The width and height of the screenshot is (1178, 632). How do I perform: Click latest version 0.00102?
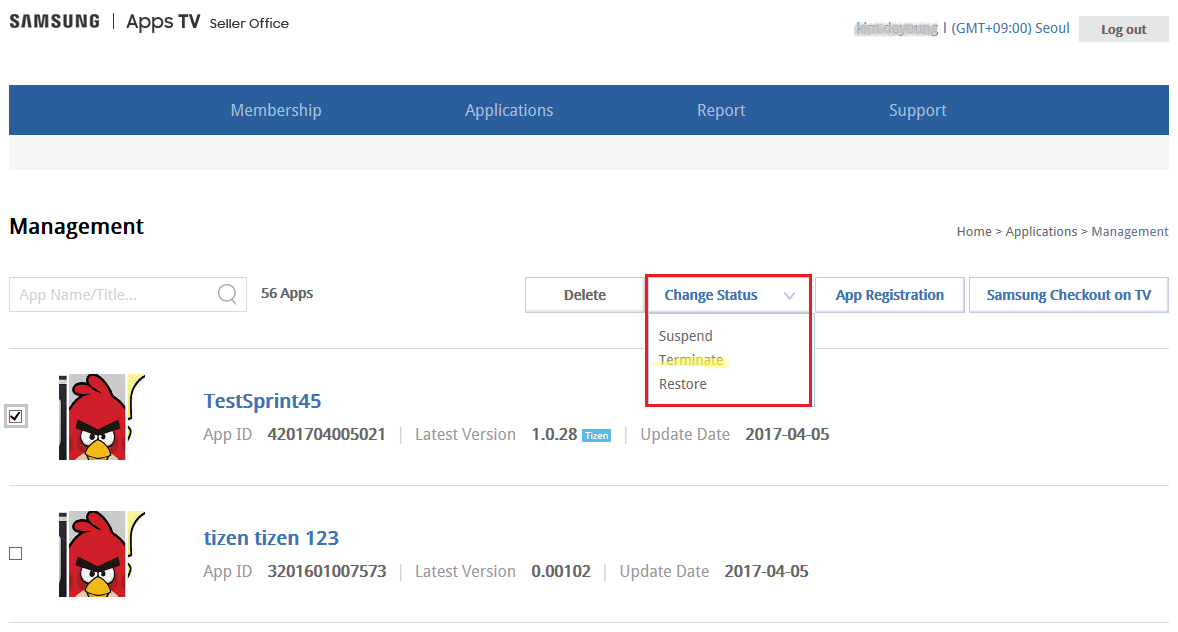coord(560,571)
